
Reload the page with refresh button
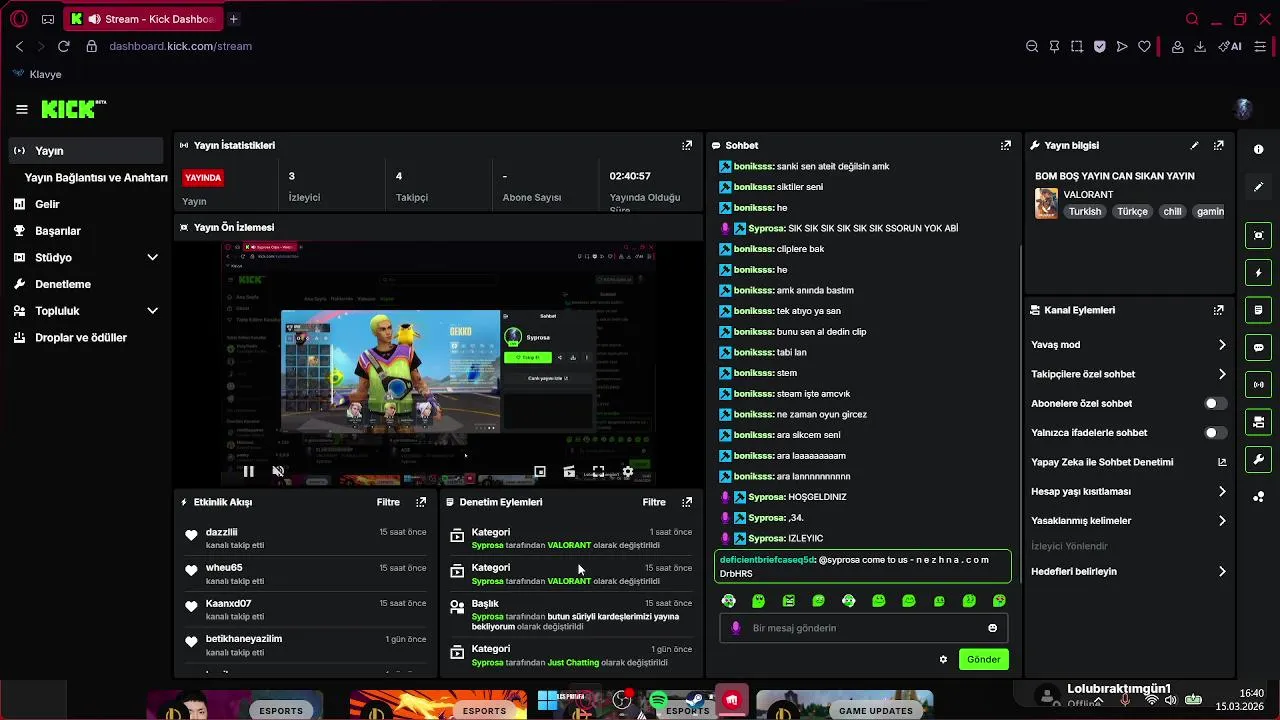(63, 46)
